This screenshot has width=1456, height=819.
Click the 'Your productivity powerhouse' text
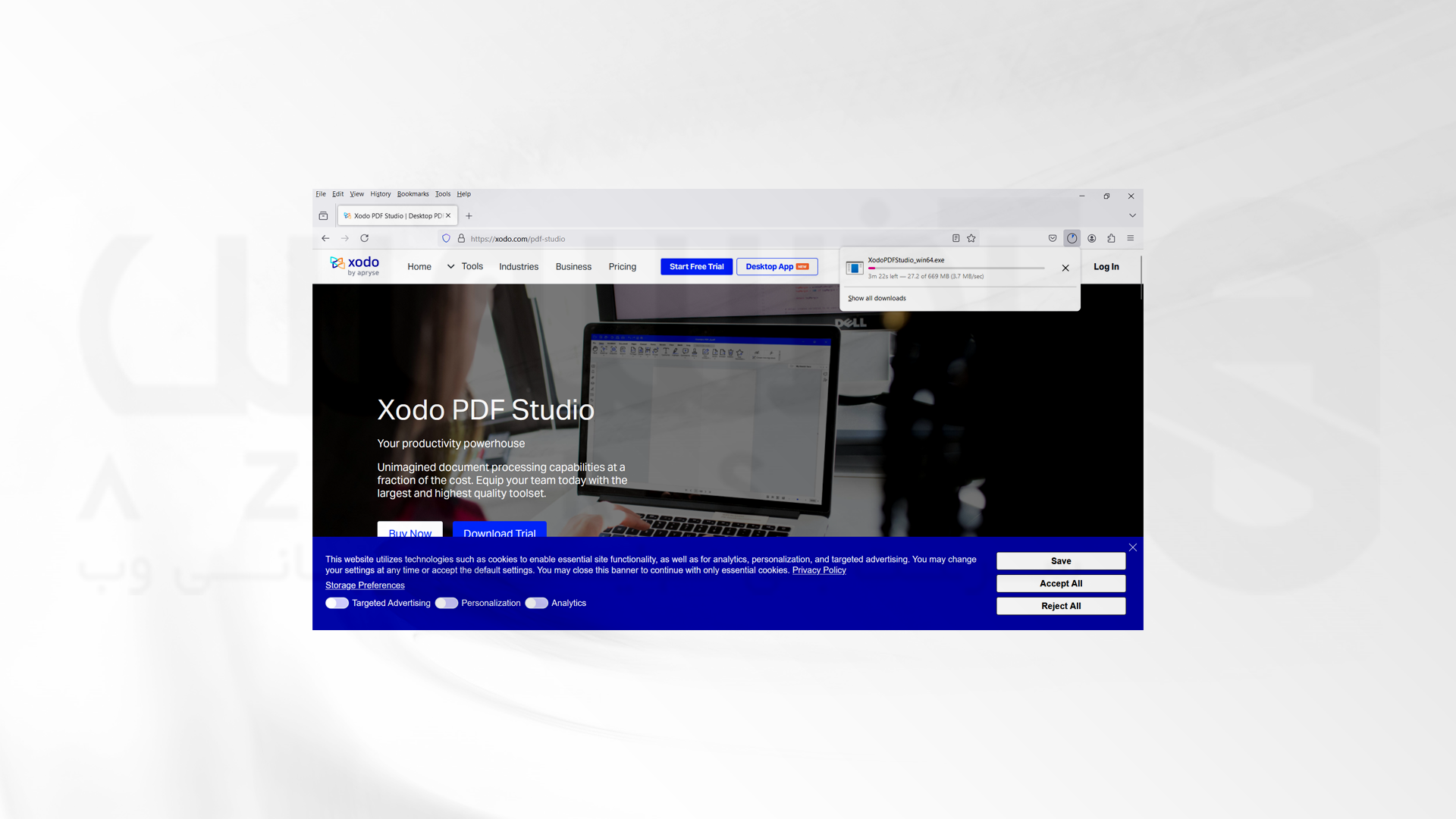pyautogui.click(x=451, y=444)
